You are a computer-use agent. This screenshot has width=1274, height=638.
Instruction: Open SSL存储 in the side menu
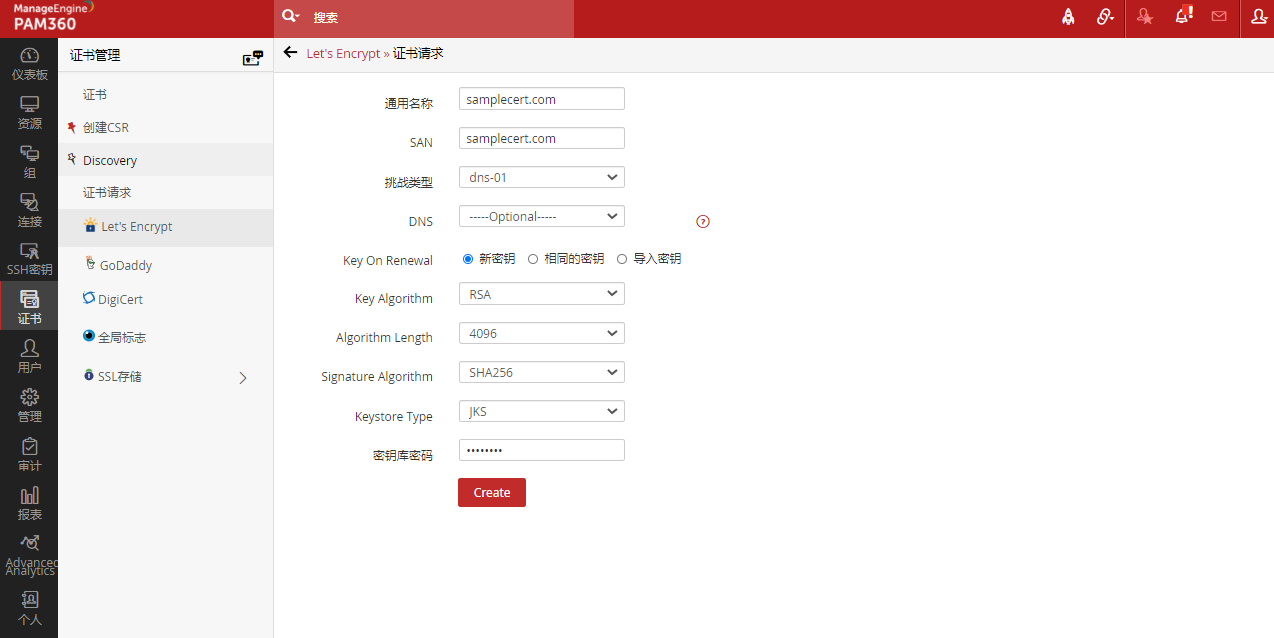point(119,376)
